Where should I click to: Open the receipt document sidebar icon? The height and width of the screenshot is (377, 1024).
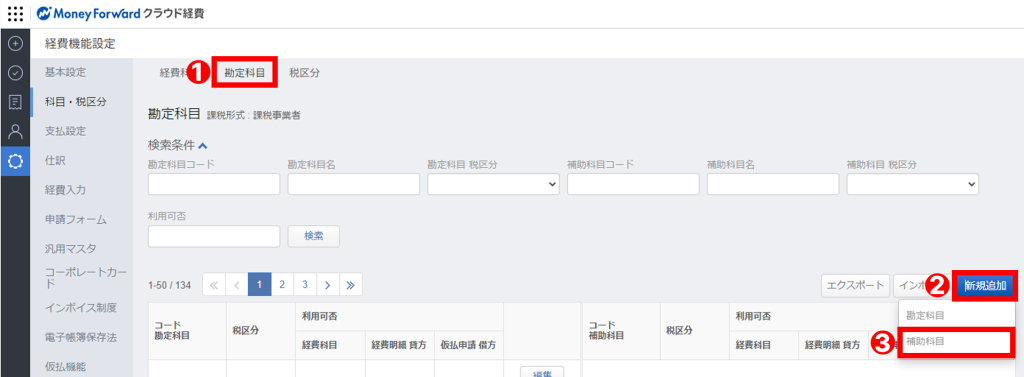(x=15, y=102)
